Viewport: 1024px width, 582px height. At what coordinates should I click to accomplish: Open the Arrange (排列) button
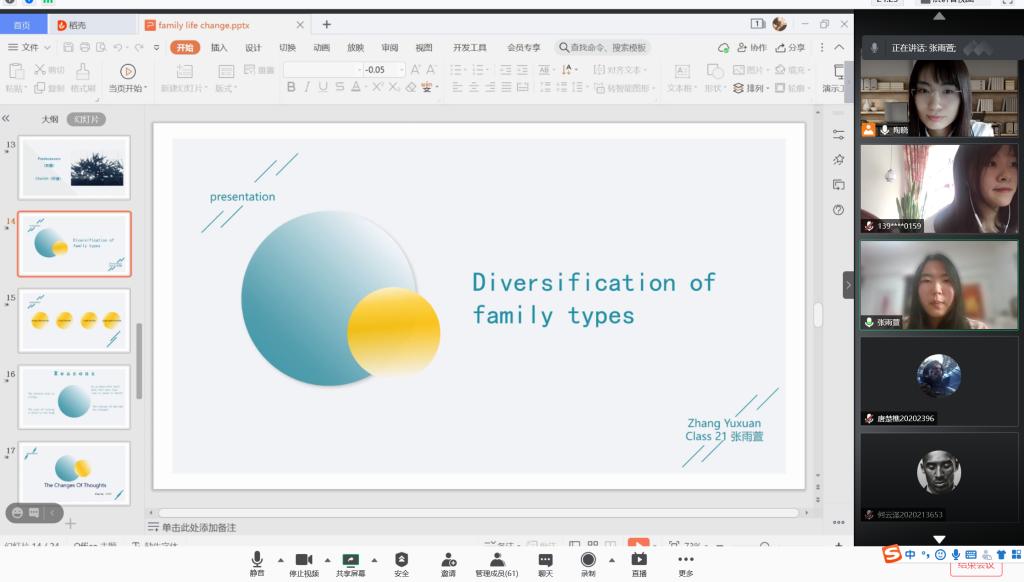[751, 88]
